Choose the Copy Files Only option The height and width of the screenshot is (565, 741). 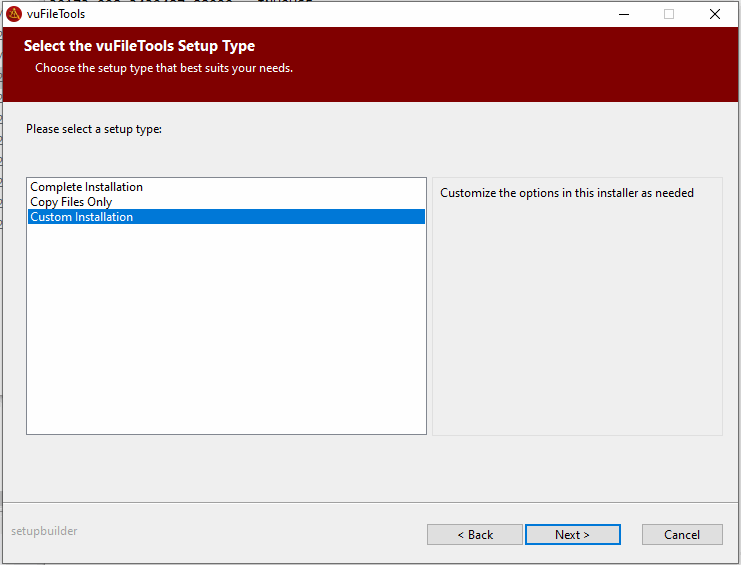point(71,202)
